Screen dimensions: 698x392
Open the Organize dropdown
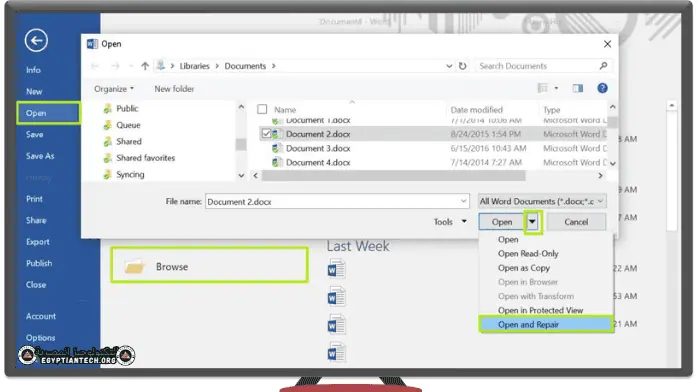click(114, 89)
